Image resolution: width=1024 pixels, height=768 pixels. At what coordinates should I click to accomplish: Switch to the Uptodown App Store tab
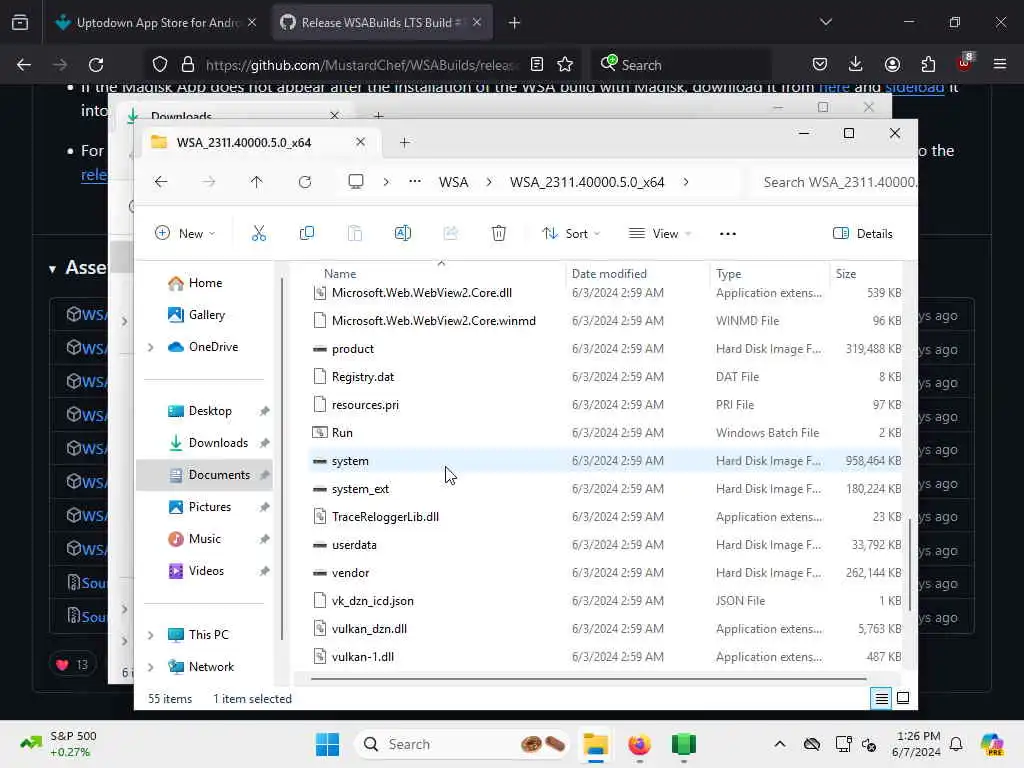click(155, 23)
